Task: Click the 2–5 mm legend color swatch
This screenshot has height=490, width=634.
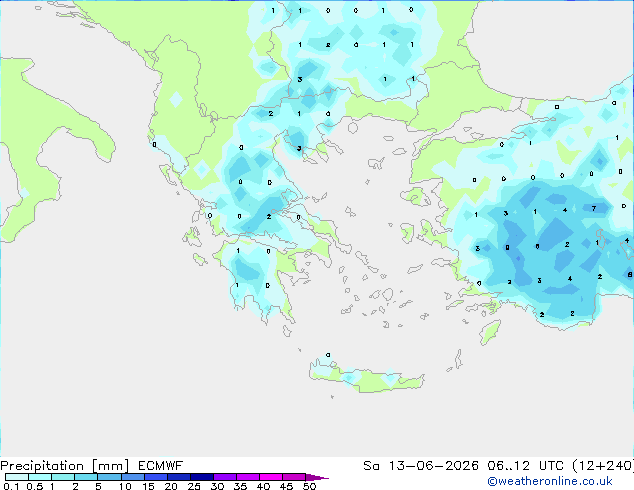Action: (x=86, y=477)
